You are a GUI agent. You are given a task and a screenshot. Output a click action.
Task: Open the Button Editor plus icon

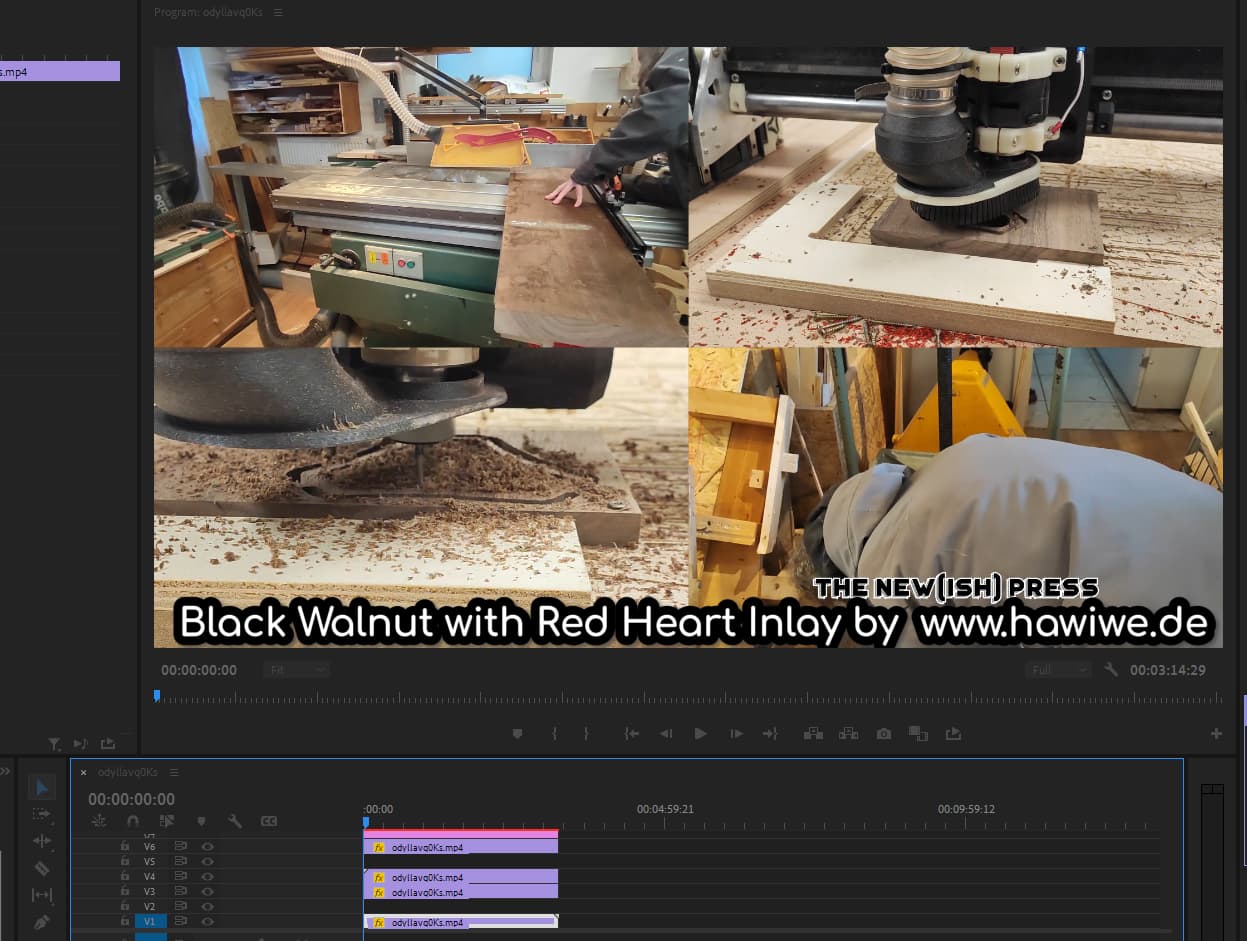[x=1216, y=734]
